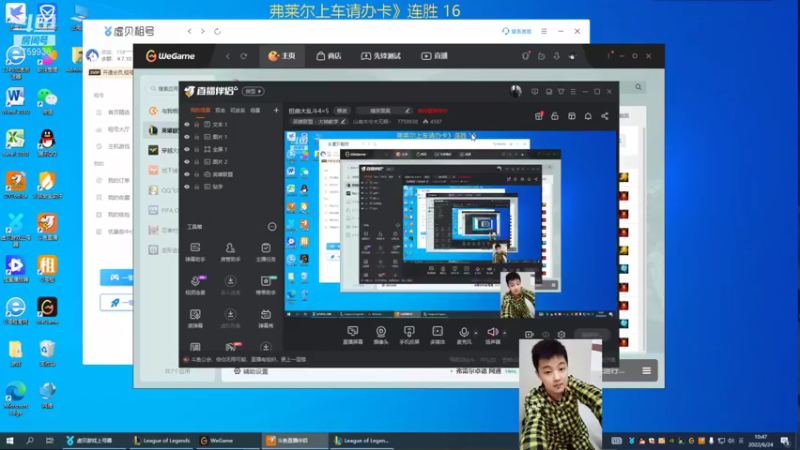This screenshot has height=450, width=800.
Task: Open WeGame 商店 tab
Action: [329, 56]
